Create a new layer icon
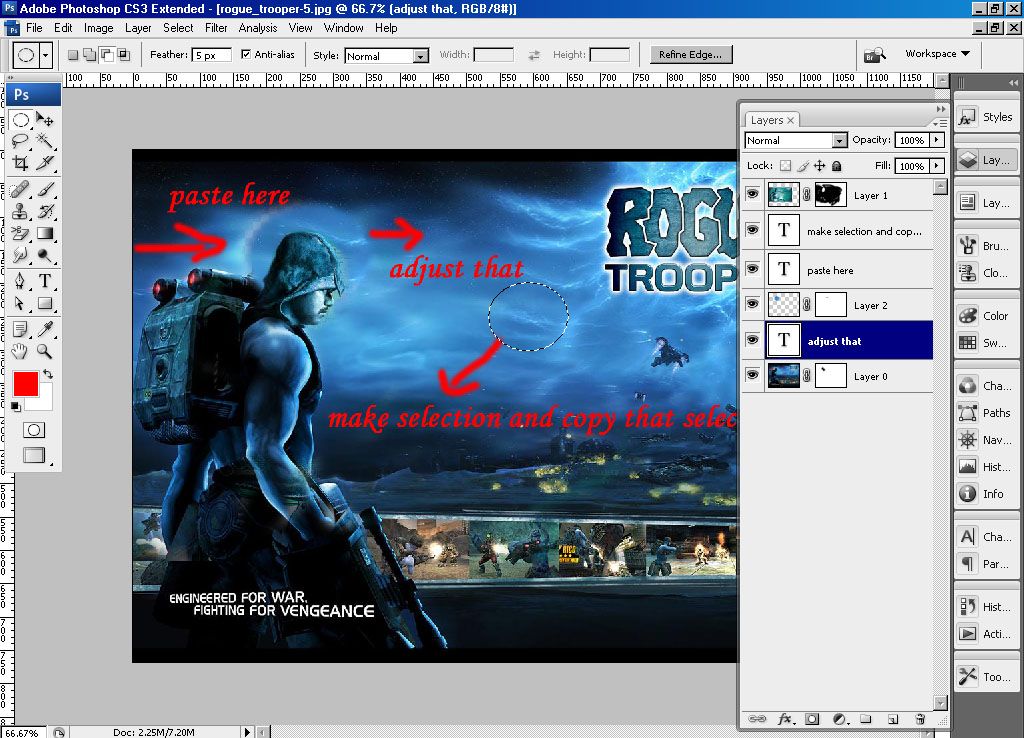 [893, 719]
